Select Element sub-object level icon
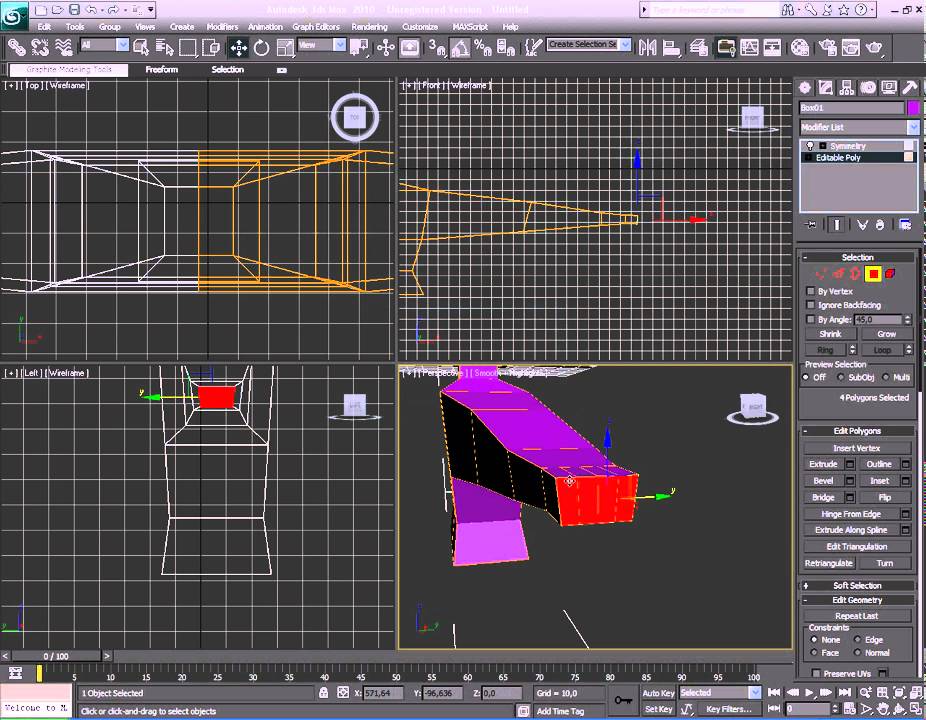The image size is (926, 720). click(889, 273)
